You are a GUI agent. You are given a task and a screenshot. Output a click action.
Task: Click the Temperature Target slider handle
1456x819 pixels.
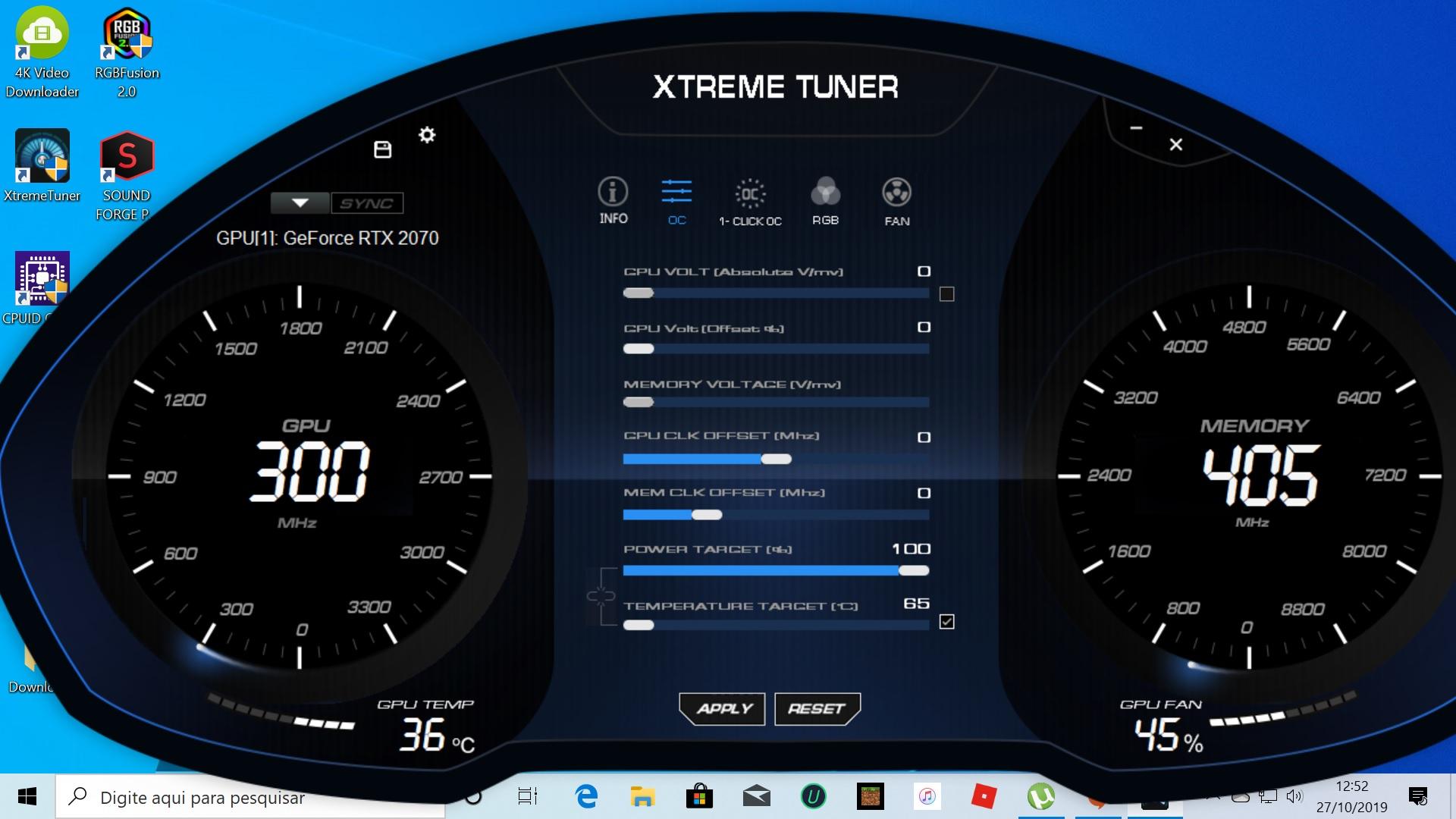pyautogui.click(x=639, y=625)
